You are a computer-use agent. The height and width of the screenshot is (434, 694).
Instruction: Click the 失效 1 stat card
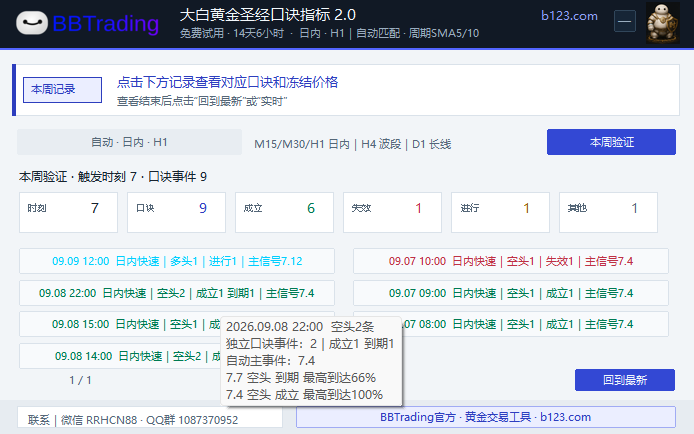pos(393,212)
